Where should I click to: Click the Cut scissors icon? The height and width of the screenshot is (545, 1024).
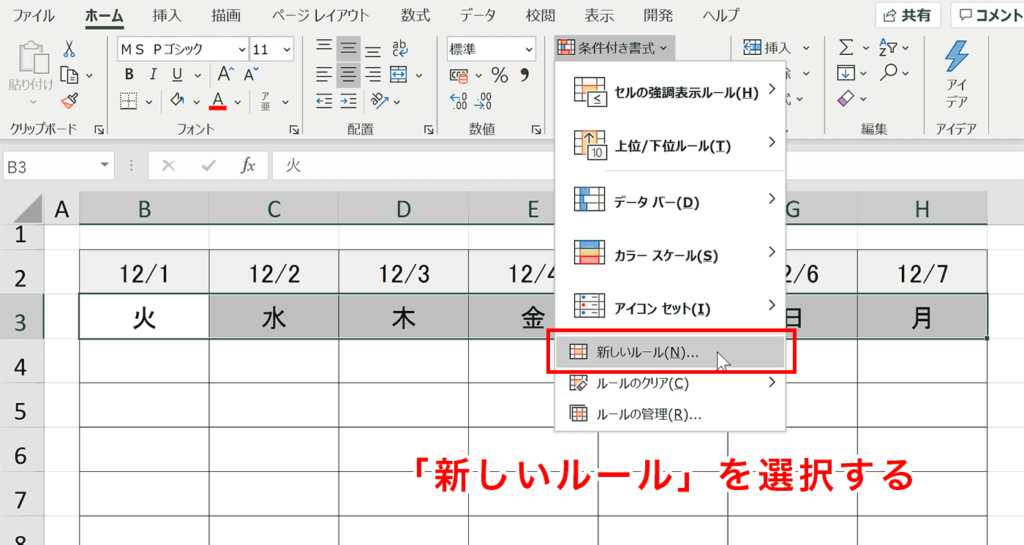[69, 49]
